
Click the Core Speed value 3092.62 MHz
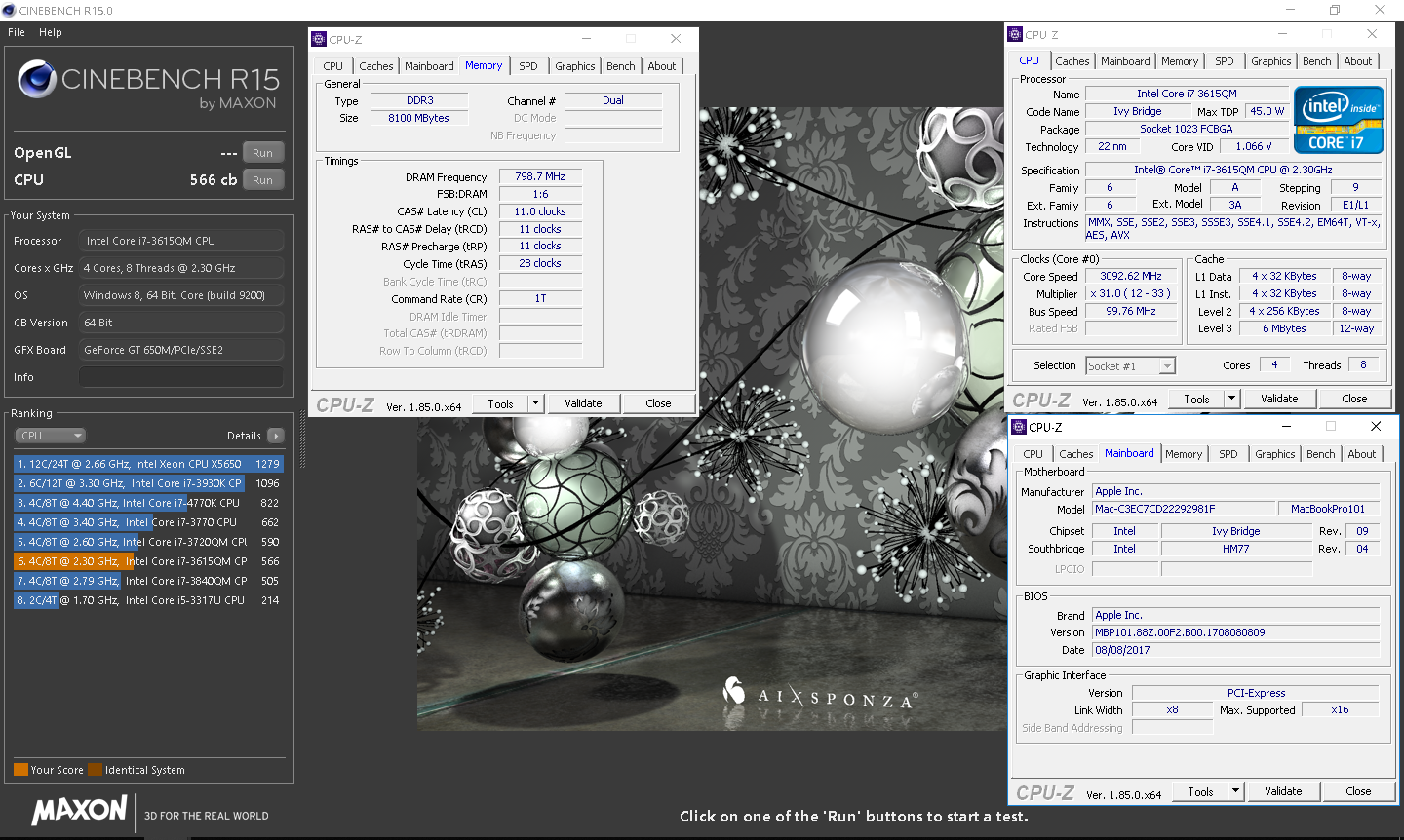pos(1131,276)
